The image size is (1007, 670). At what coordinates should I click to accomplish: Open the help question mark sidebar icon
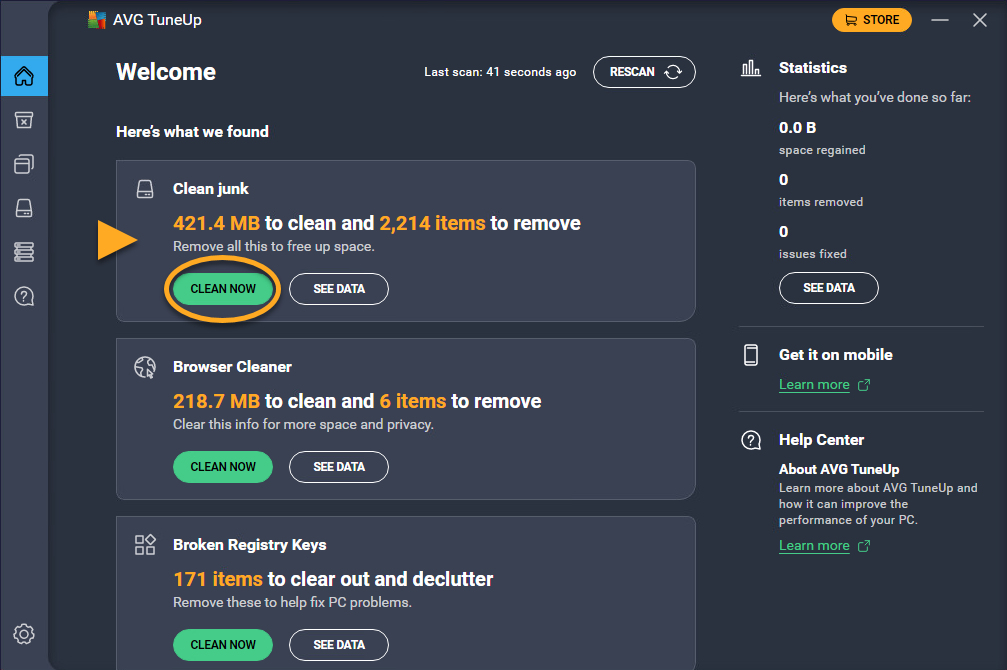[24, 296]
